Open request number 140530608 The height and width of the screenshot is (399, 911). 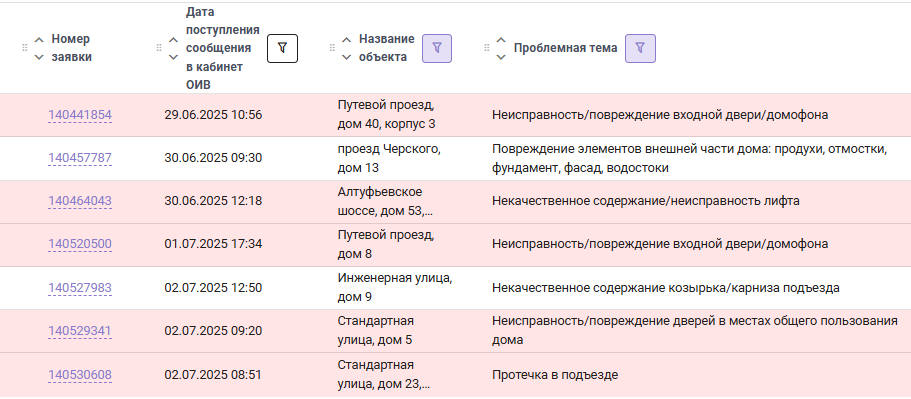80,375
